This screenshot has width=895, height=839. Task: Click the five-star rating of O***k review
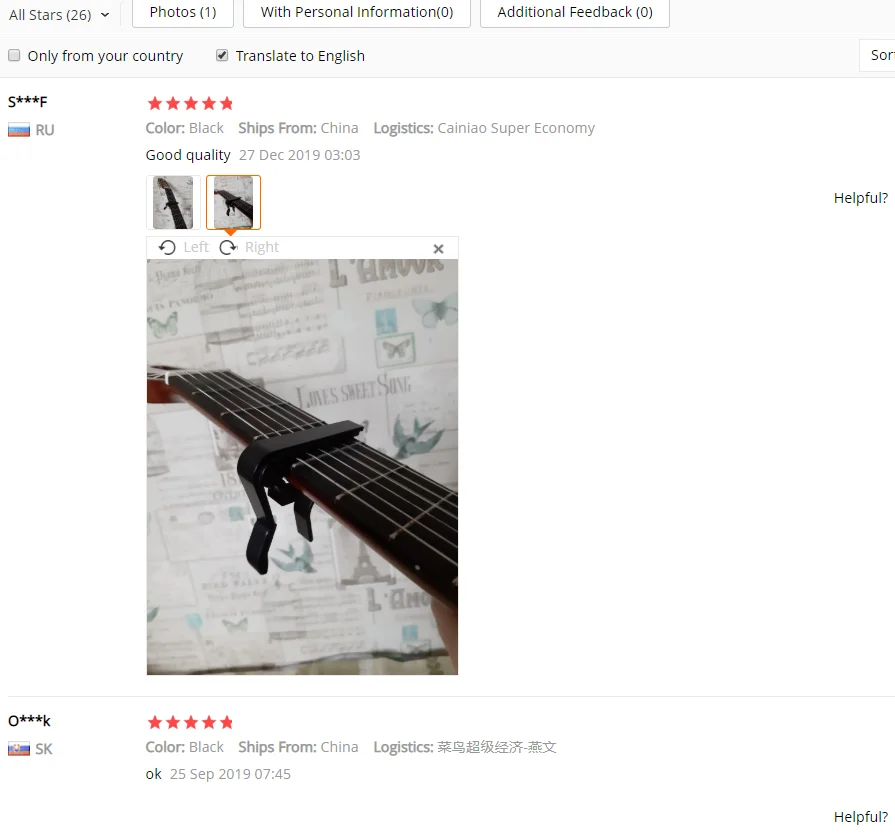click(190, 722)
